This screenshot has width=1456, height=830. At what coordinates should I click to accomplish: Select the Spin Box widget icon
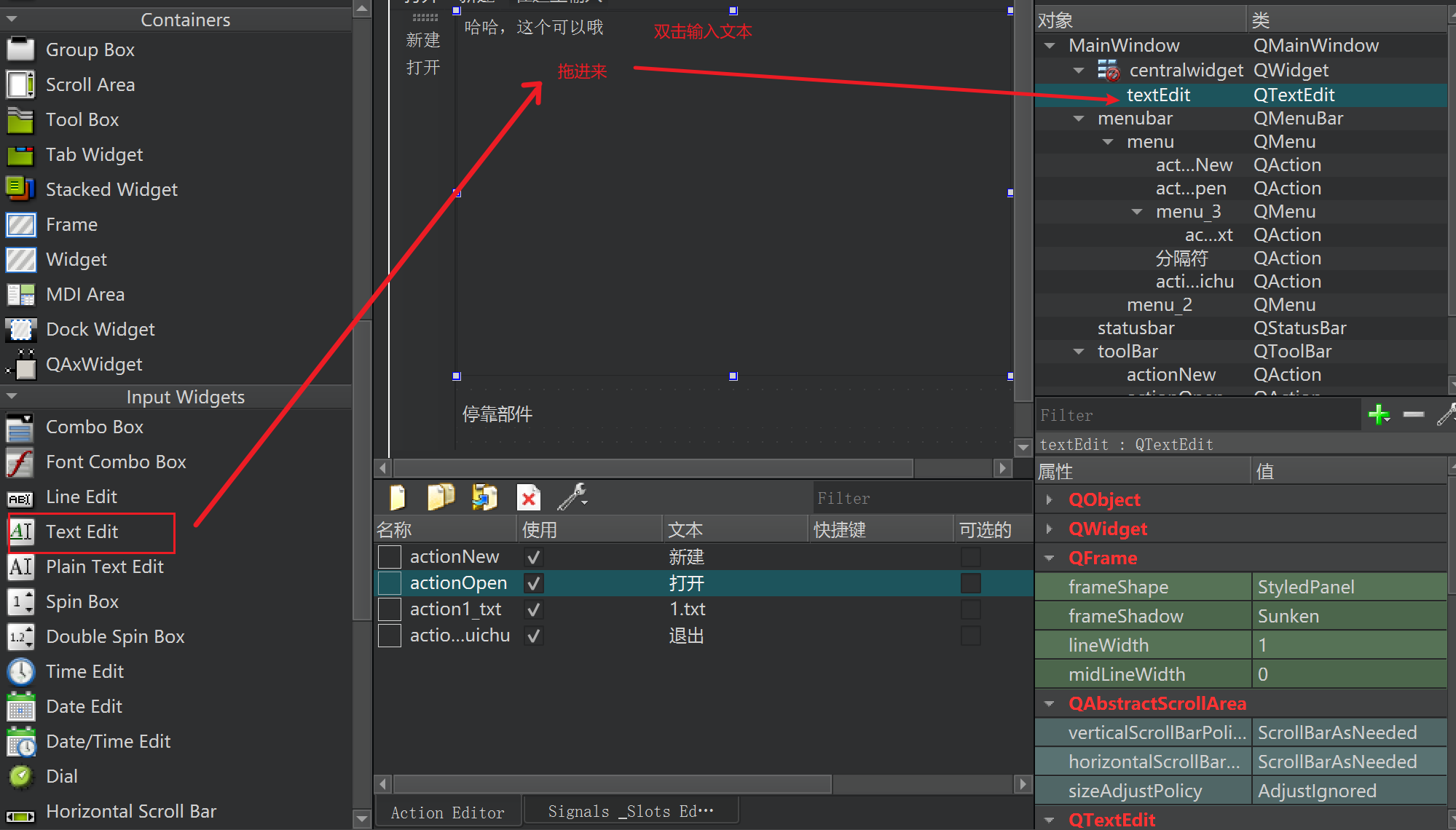pyautogui.click(x=20, y=601)
